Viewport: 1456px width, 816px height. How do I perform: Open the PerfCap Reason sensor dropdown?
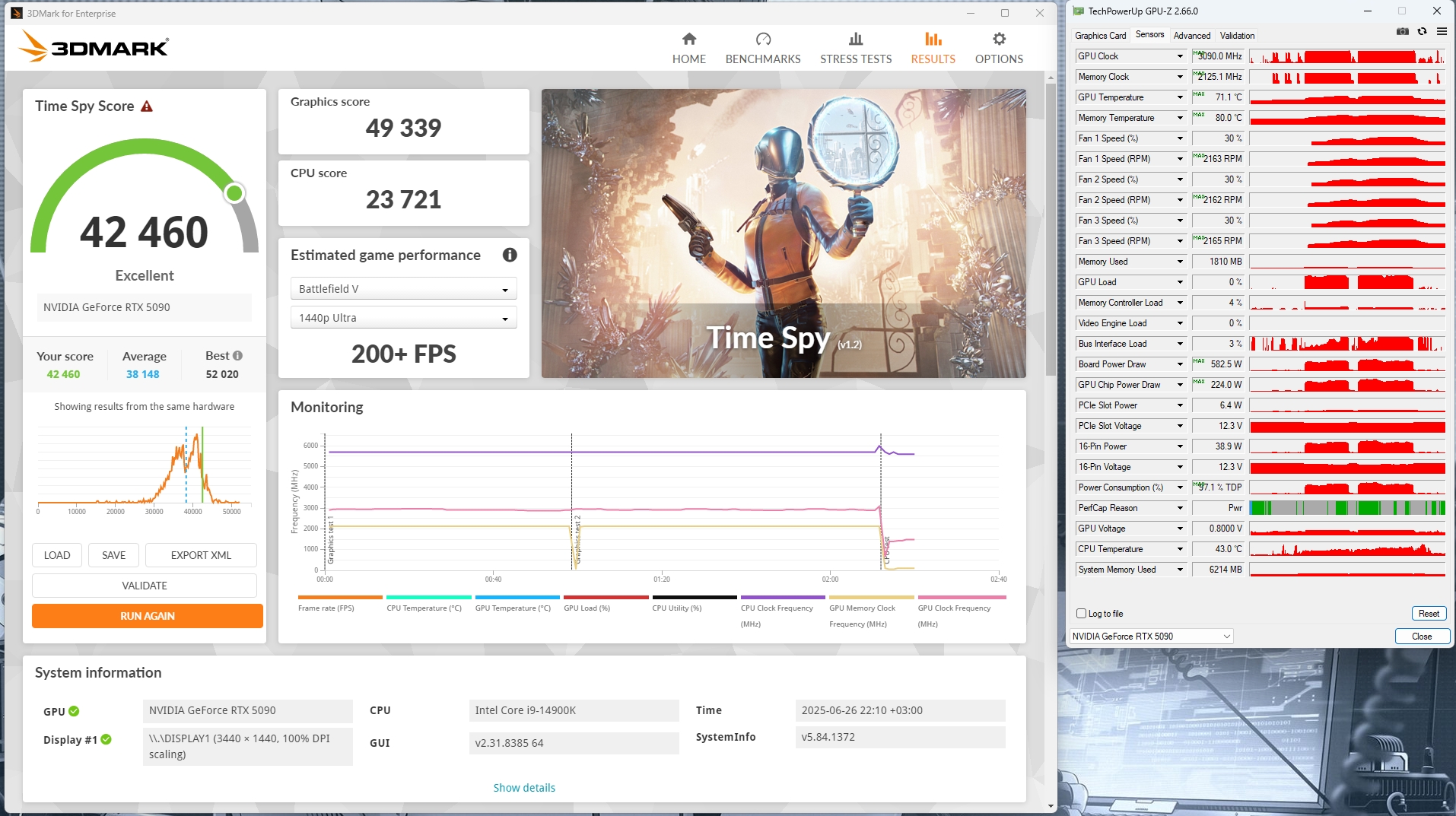click(x=1180, y=508)
